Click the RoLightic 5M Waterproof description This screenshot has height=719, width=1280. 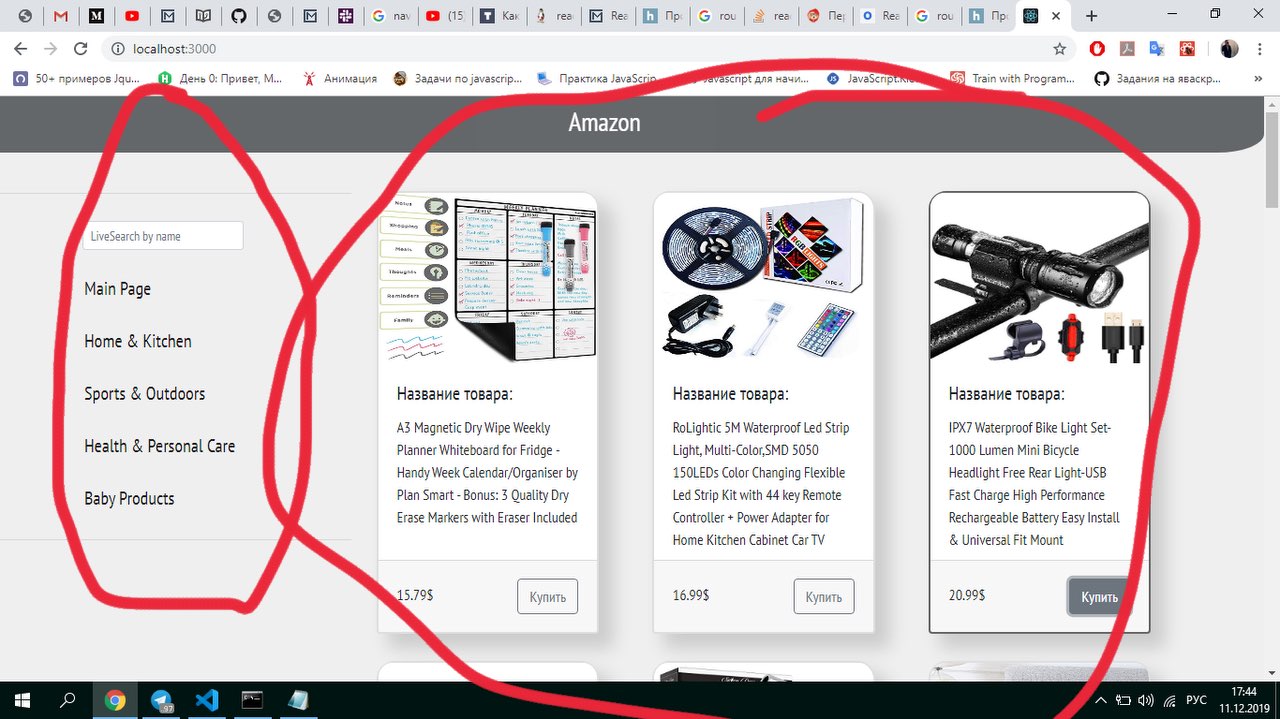tap(762, 484)
